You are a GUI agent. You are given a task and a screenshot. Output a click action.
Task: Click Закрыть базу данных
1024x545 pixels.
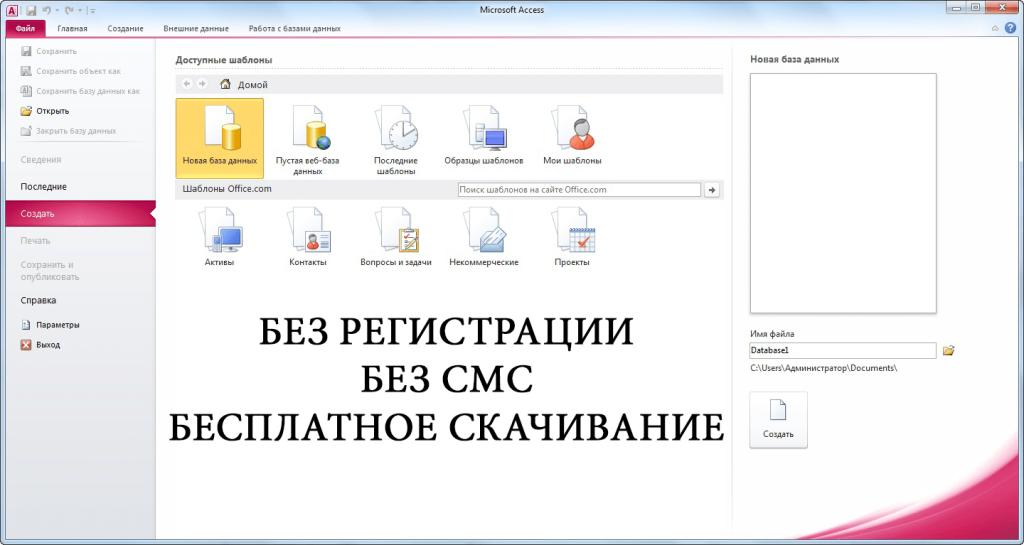tap(69, 131)
